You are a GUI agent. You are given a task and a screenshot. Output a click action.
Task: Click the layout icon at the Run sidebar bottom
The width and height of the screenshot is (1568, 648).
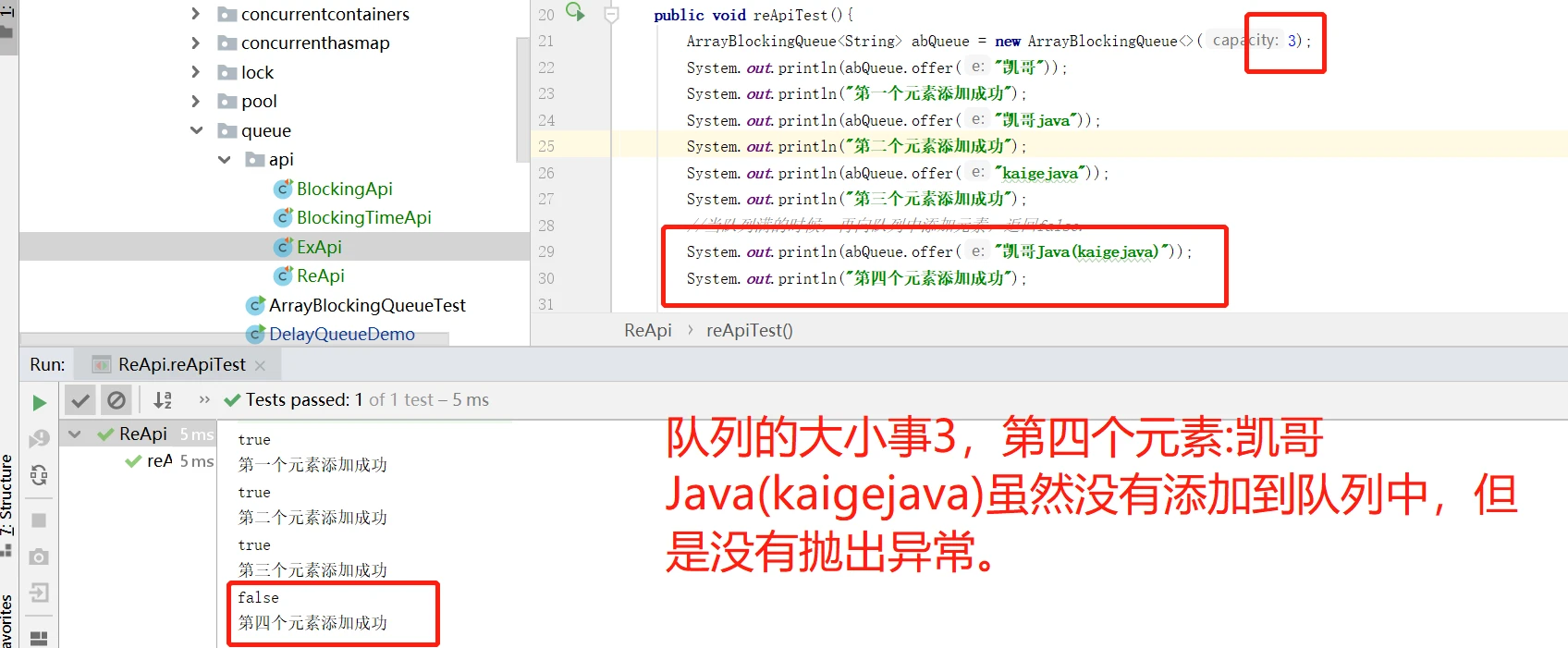(39, 638)
